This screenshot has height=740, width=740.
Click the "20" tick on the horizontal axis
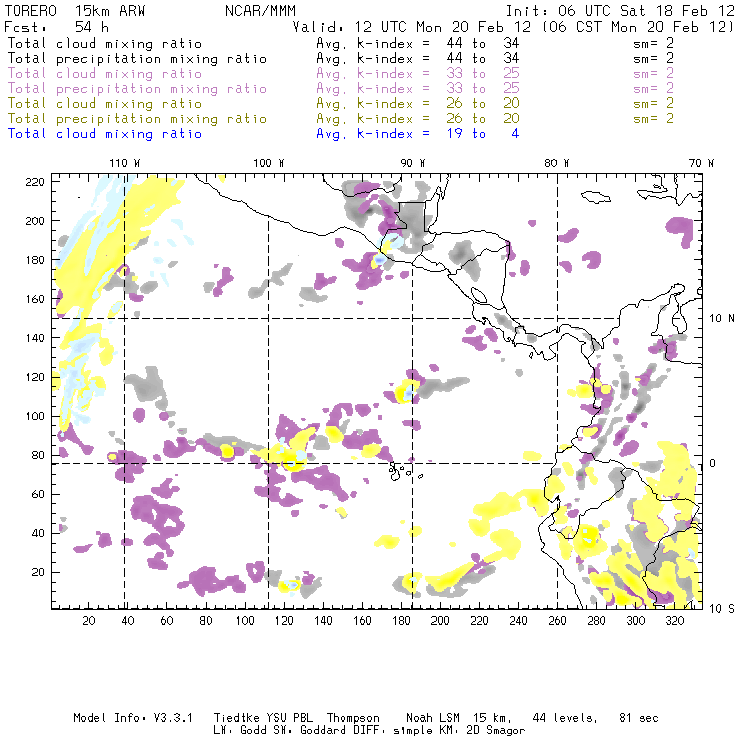(x=89, y=621)
